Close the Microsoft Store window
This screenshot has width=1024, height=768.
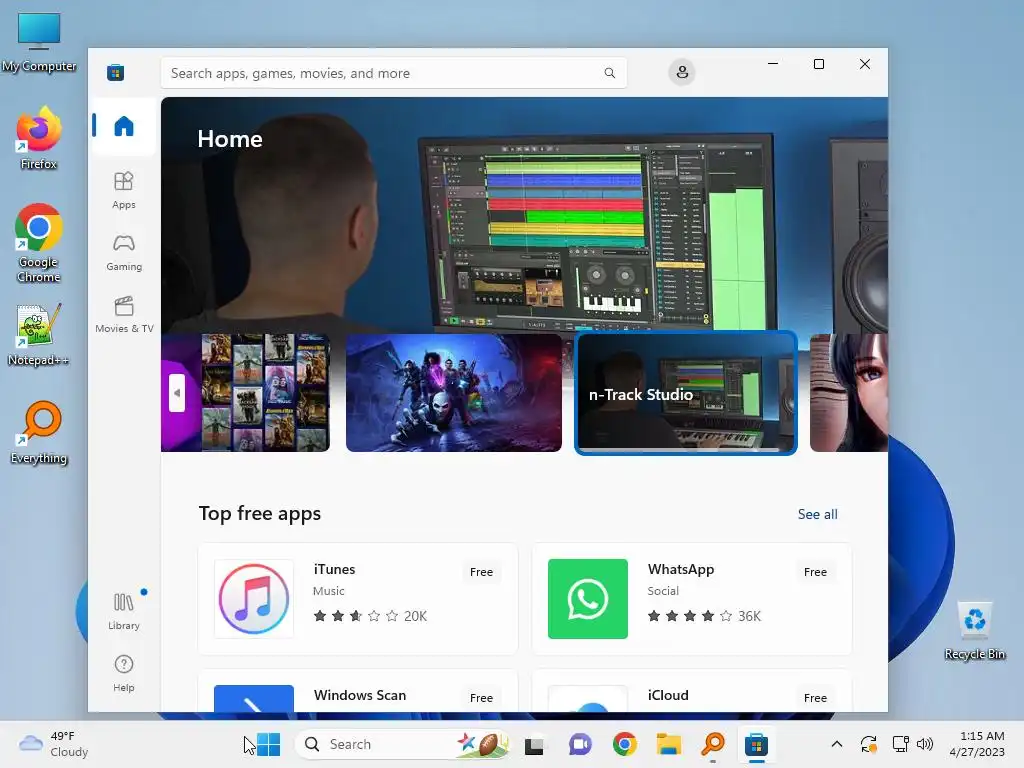[865, 64]
